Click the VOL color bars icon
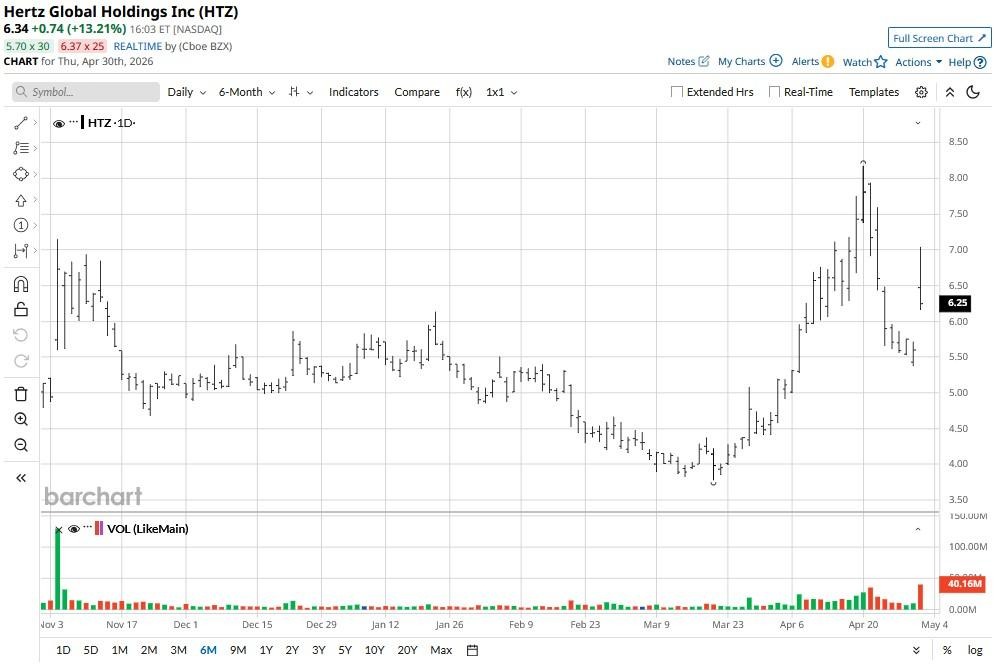The image size is (998, 666). pos(99,528)
